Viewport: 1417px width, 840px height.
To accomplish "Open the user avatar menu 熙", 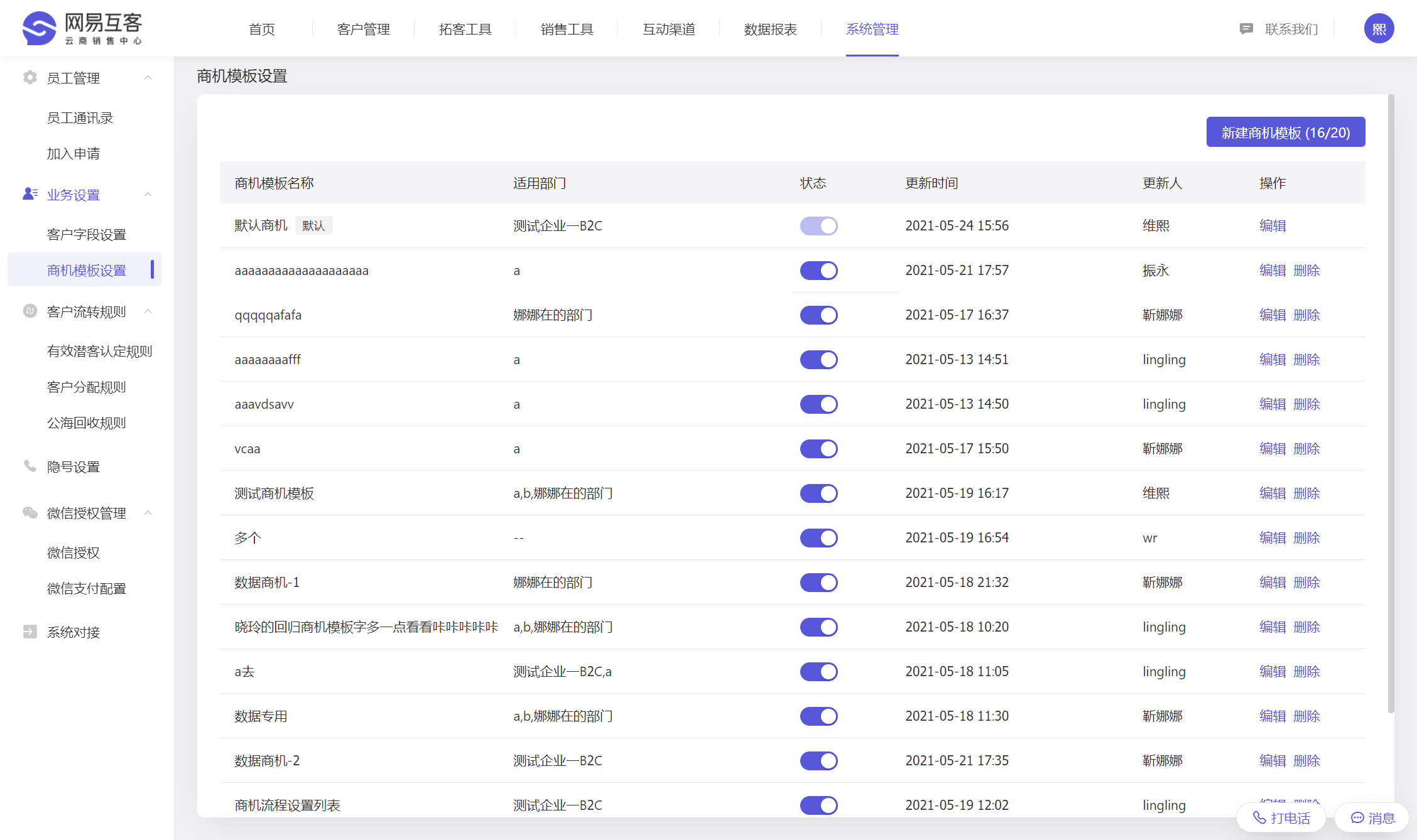I will (x=1379, y=29).
